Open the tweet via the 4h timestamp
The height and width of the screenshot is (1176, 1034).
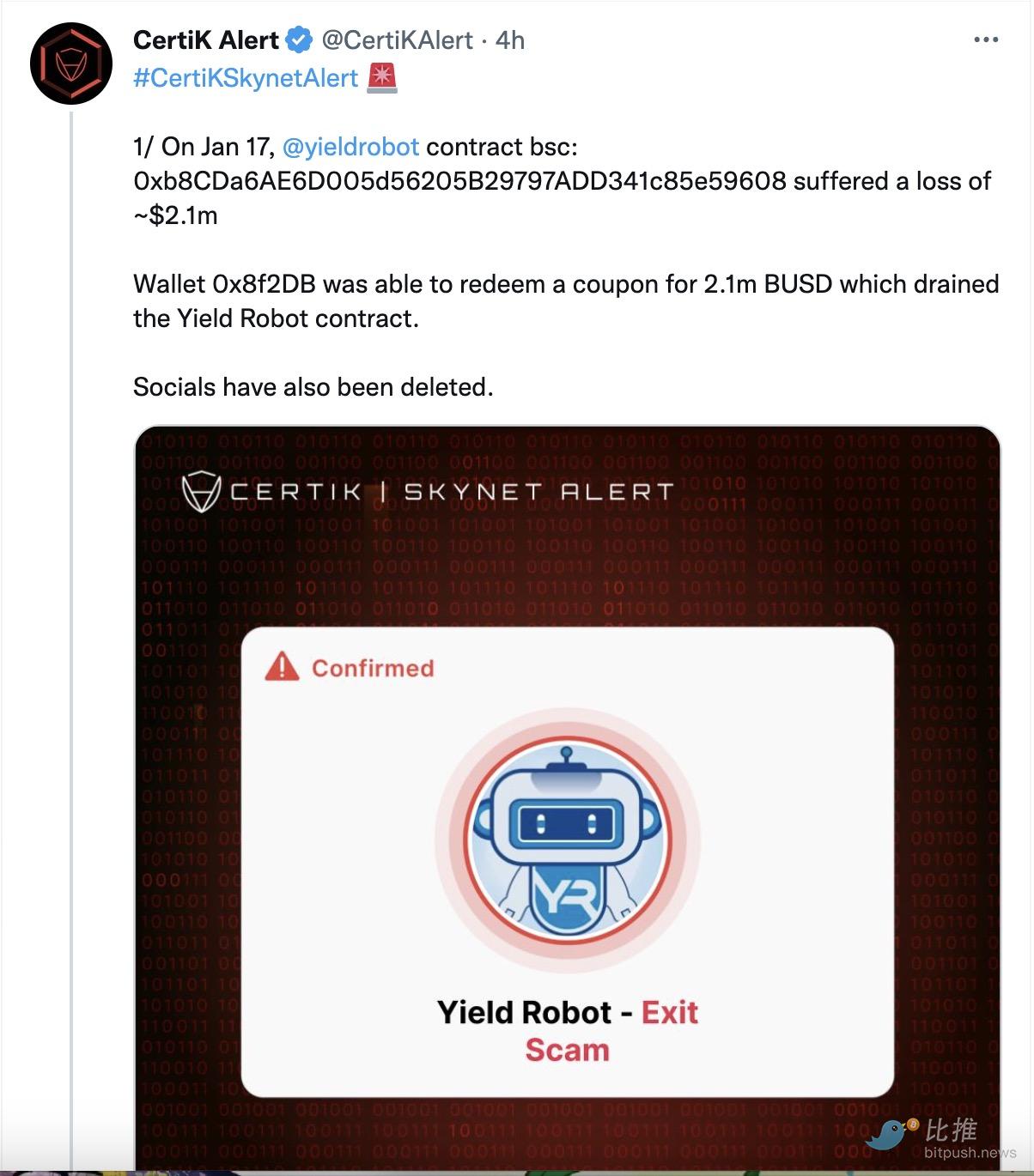coord(510,40)
